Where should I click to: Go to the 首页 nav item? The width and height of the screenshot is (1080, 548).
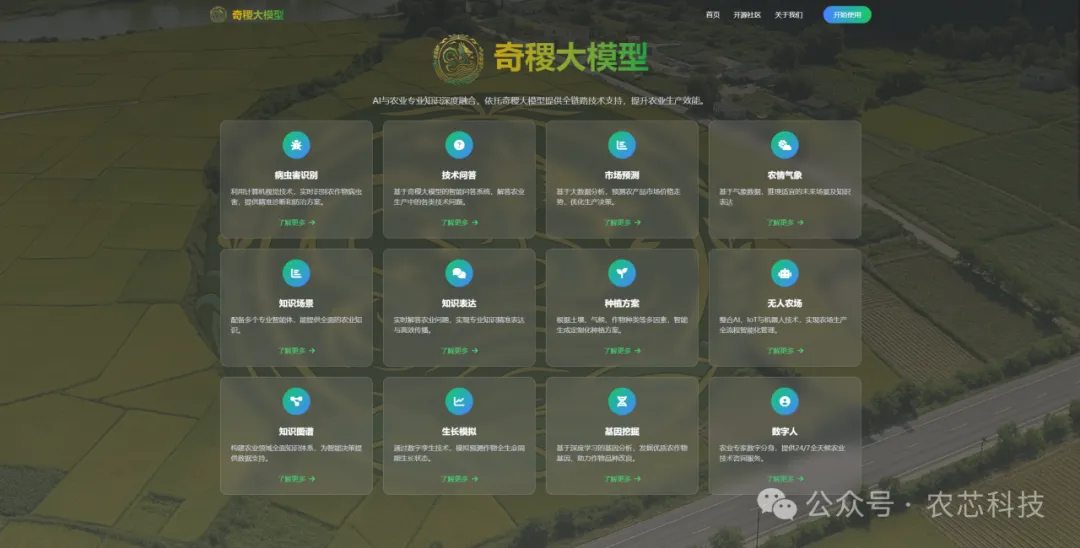tap(713, 14)
